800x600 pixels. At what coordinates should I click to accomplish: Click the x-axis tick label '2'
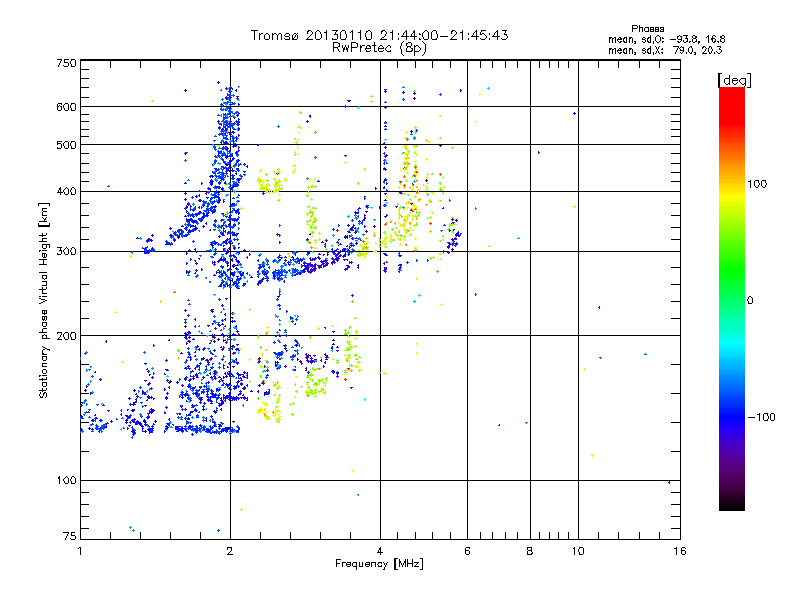230,551
